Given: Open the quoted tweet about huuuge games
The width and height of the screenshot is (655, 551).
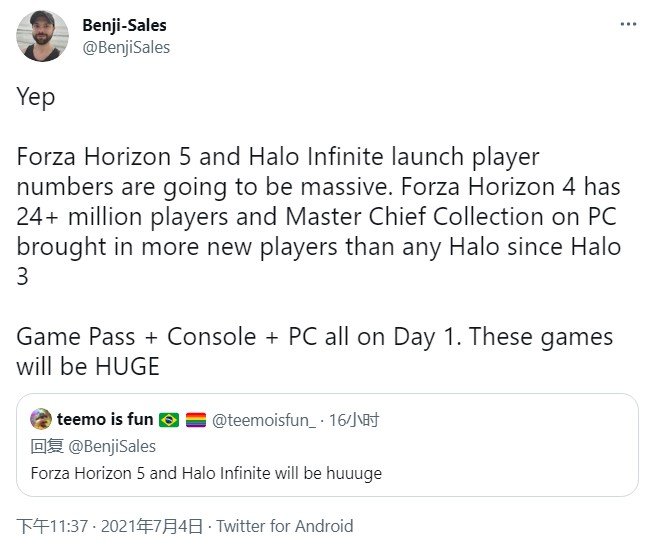Looking at the screenshot, I should click(327, 445).
